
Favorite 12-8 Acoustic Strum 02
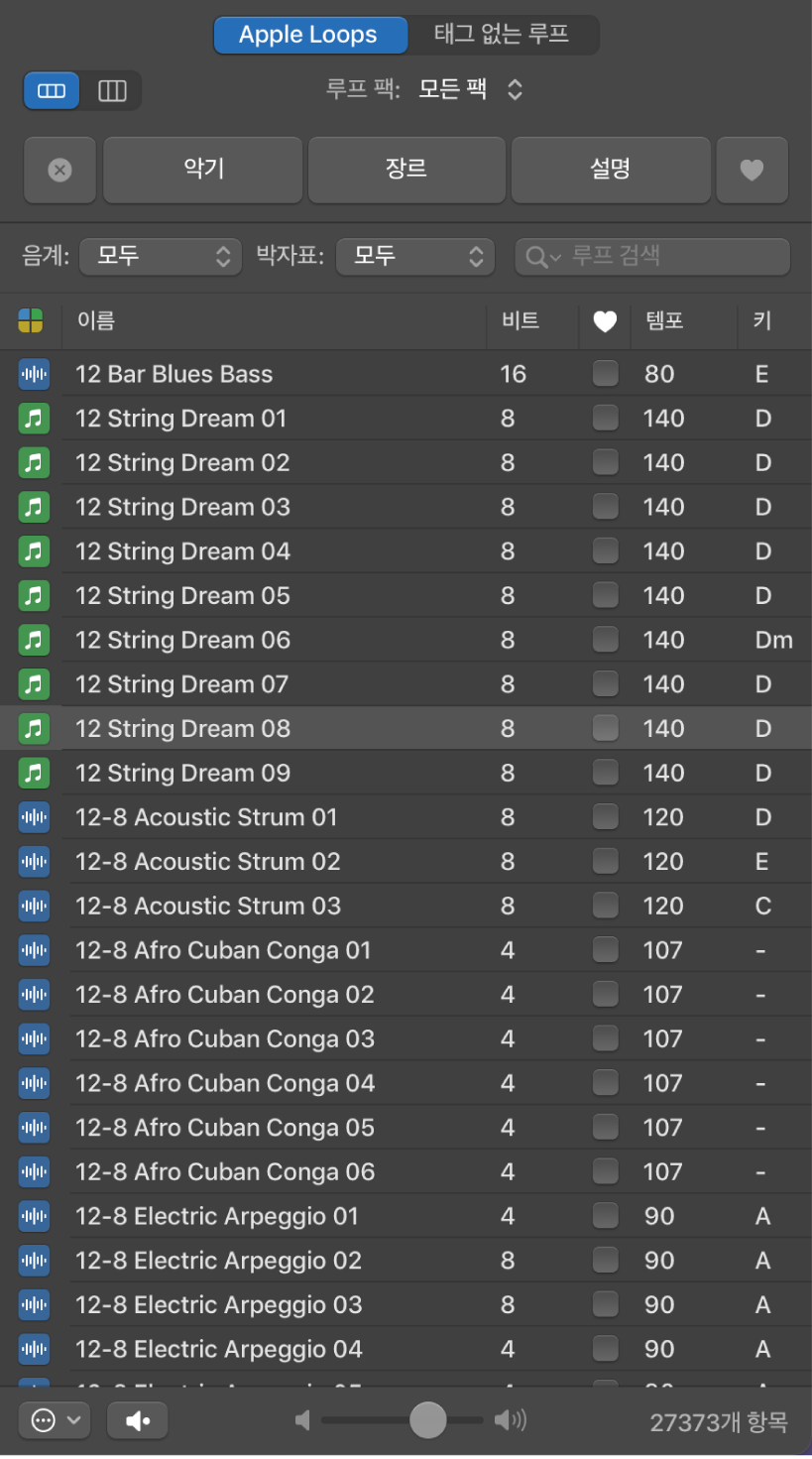(x=605, y=862)
